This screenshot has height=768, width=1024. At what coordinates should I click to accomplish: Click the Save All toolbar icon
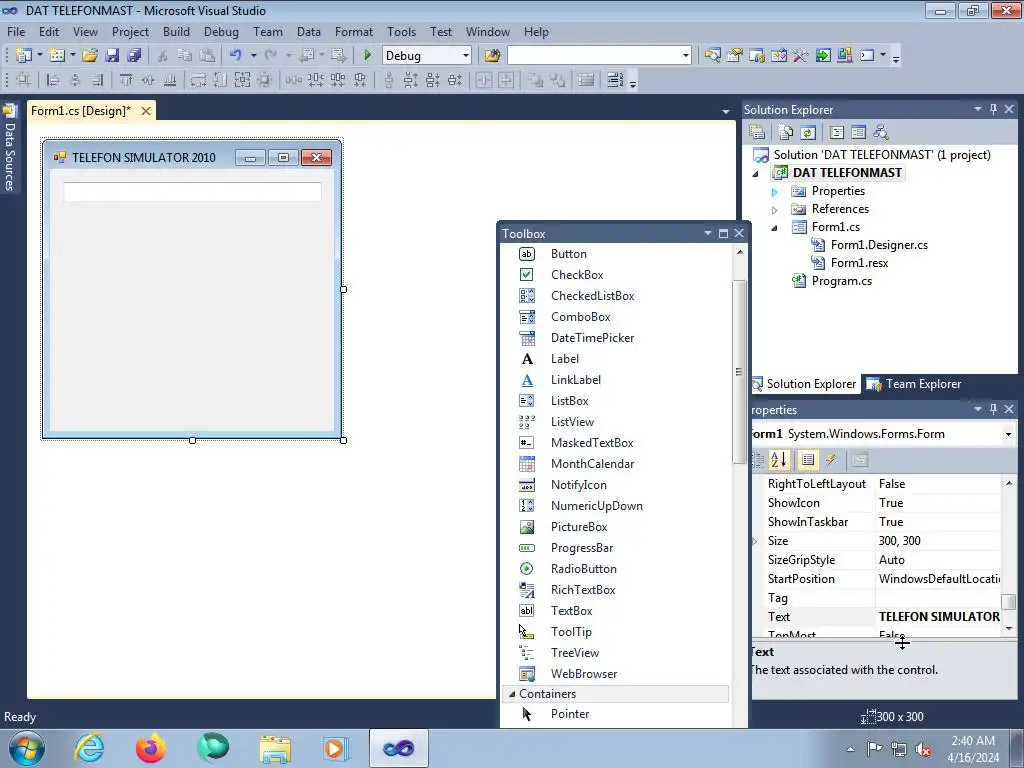(x=134, y=56)
